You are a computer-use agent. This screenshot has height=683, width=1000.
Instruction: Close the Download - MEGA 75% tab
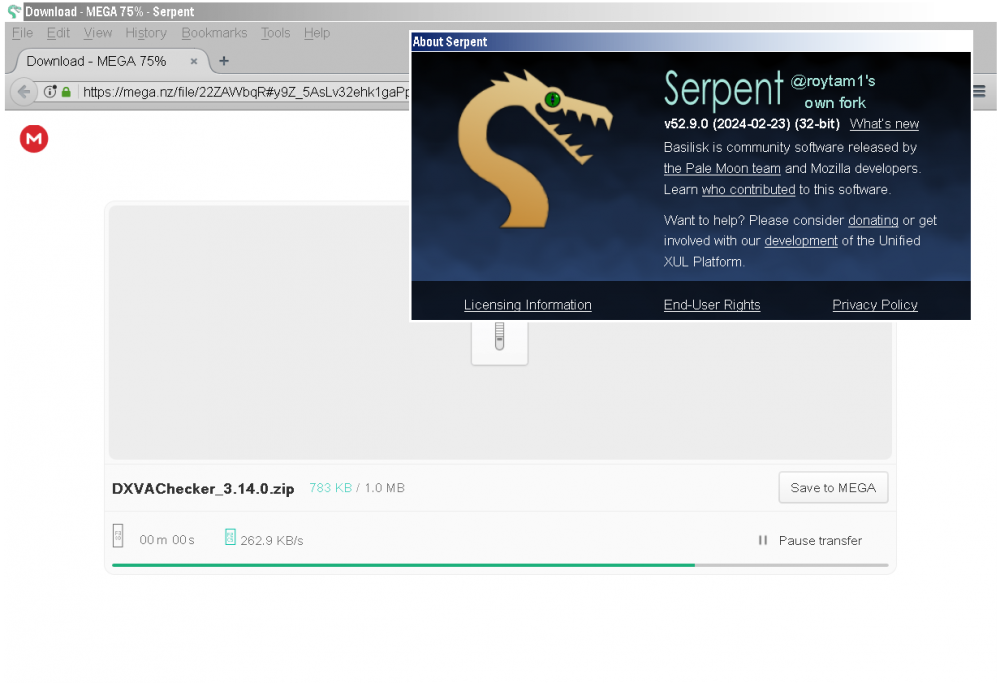pyautogui.click(x=194, y=61)
